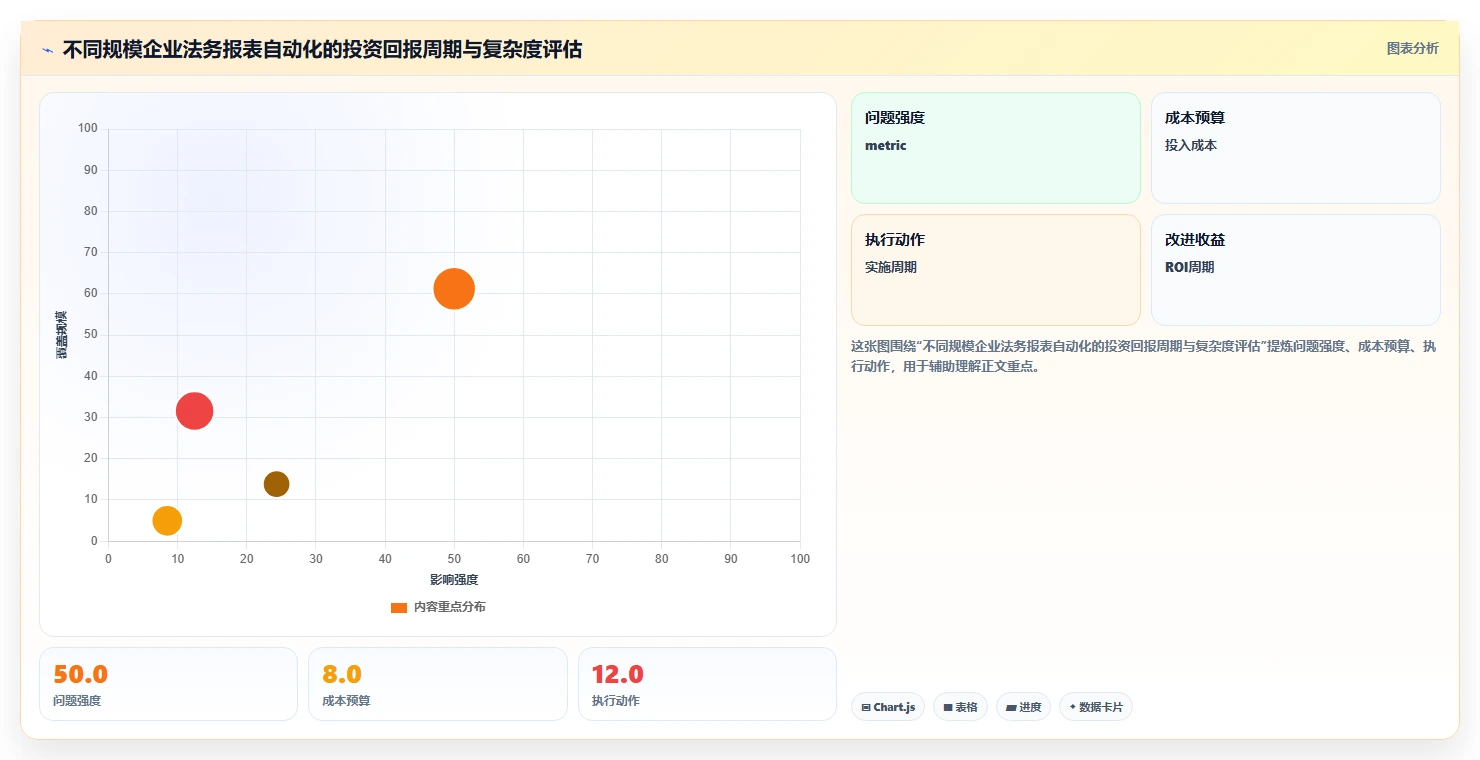The width and height of the screenshot is (1480, 760).
Task: Click the chart description paragraph text
Action: click(1143, 356)
